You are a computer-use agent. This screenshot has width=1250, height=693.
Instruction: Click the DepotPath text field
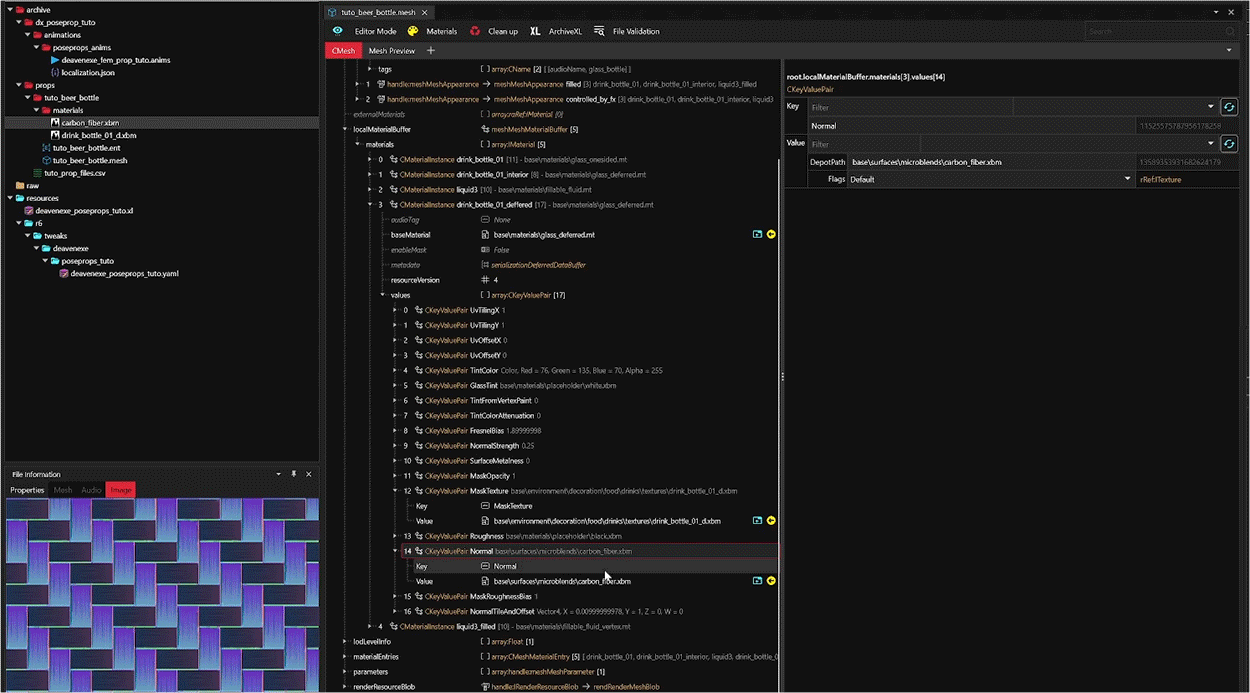pos(990,162)
